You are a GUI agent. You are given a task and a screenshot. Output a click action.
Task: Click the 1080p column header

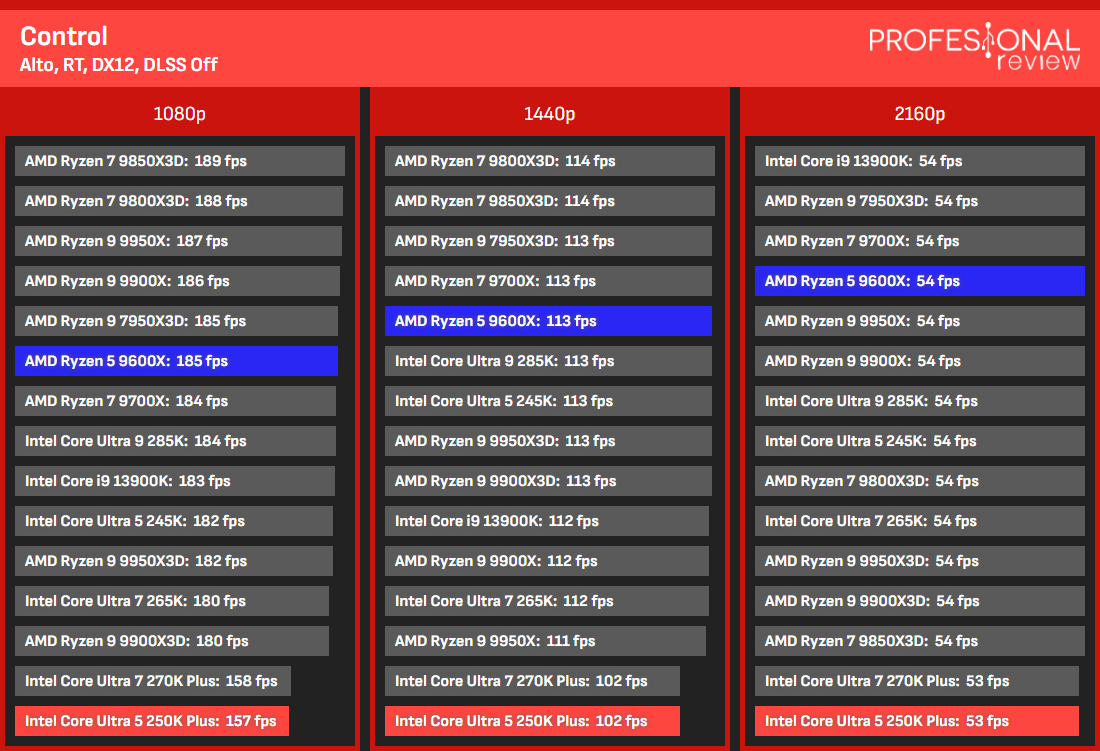click(x=180, y=114)
